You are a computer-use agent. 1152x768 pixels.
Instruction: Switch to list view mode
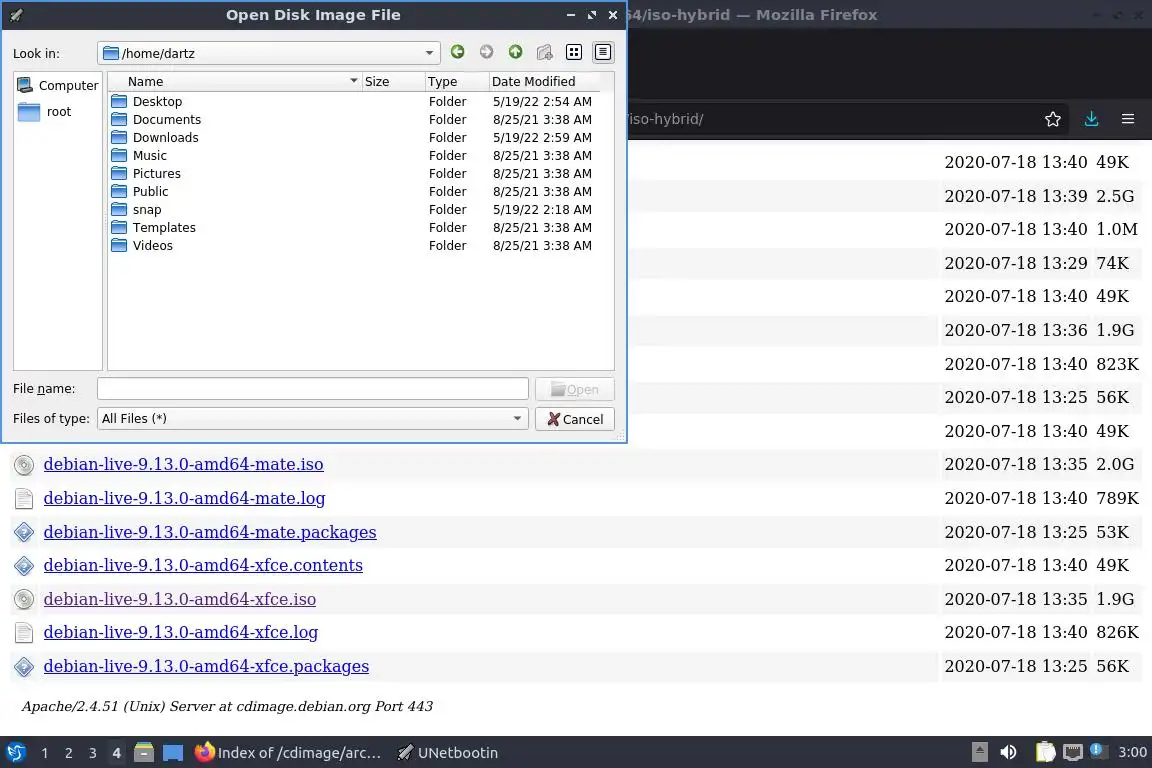(574, 51)
